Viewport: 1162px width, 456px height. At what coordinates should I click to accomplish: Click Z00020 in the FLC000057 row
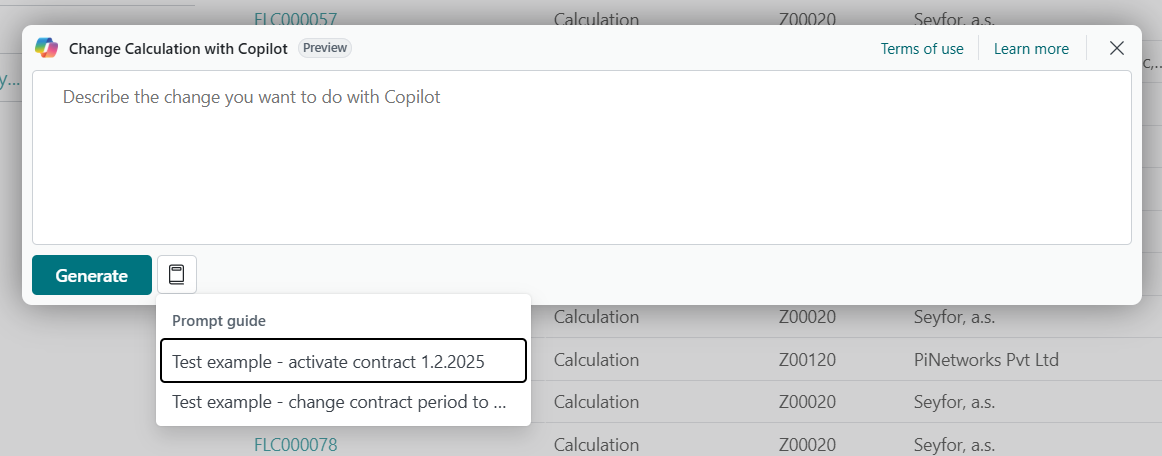tap(807, 18)
